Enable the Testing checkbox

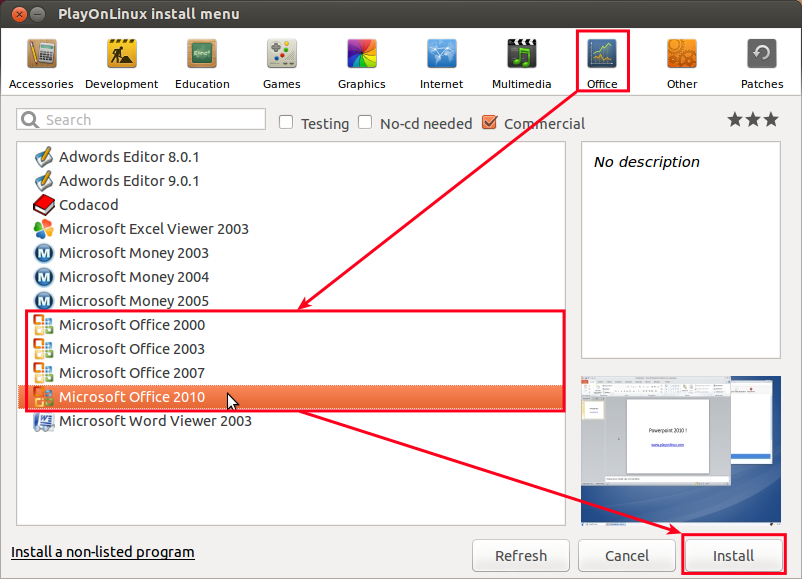pos(286,122)
